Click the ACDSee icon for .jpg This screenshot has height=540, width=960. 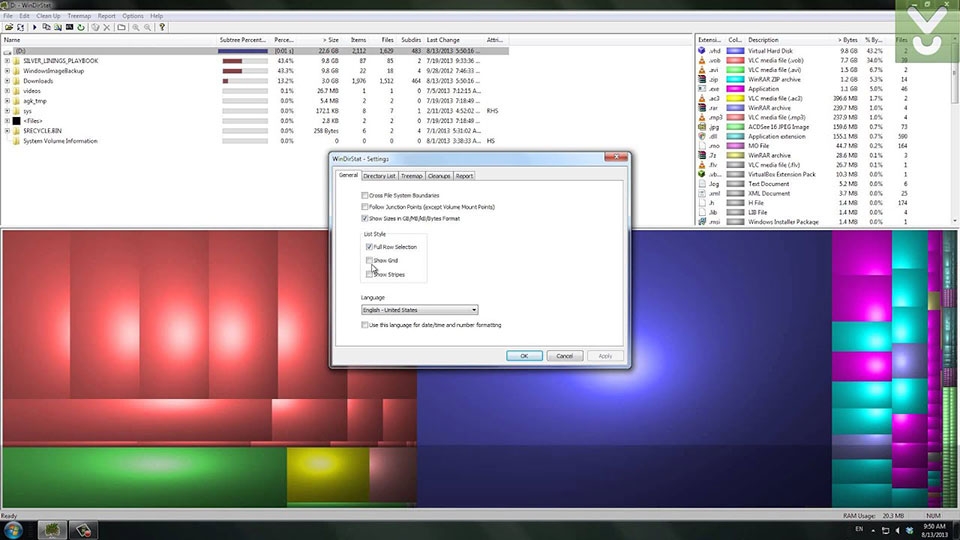pos(702,127)
